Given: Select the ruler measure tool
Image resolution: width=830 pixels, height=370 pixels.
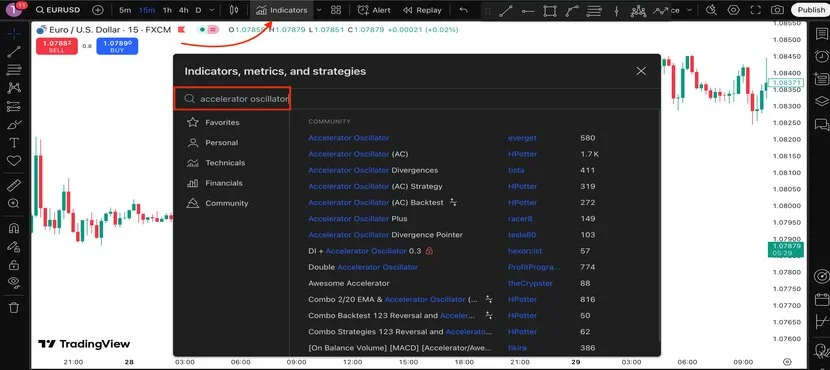Looking at the screenshot, I should tap(14, 185).
